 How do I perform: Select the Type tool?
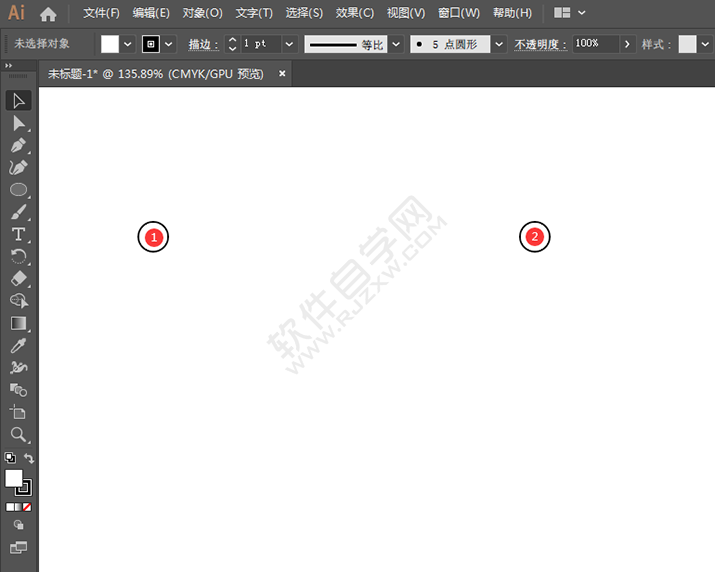tap(18, 234)
